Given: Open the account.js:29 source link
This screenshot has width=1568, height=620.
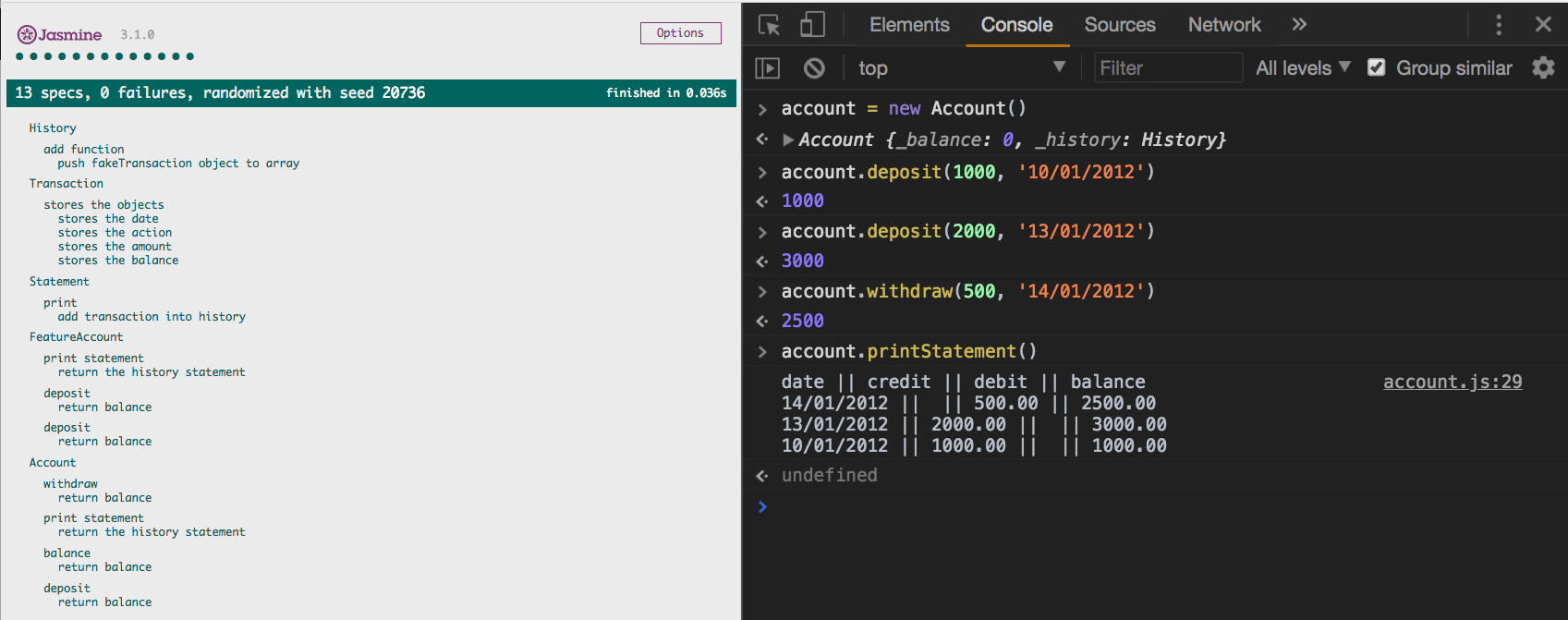Looking at the screenshot, I should [1452, 382].
